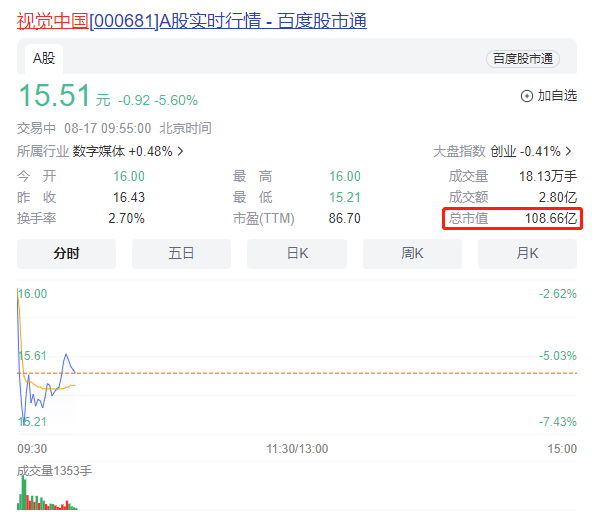Click the 昨收 value 16.43

[129, 198]
